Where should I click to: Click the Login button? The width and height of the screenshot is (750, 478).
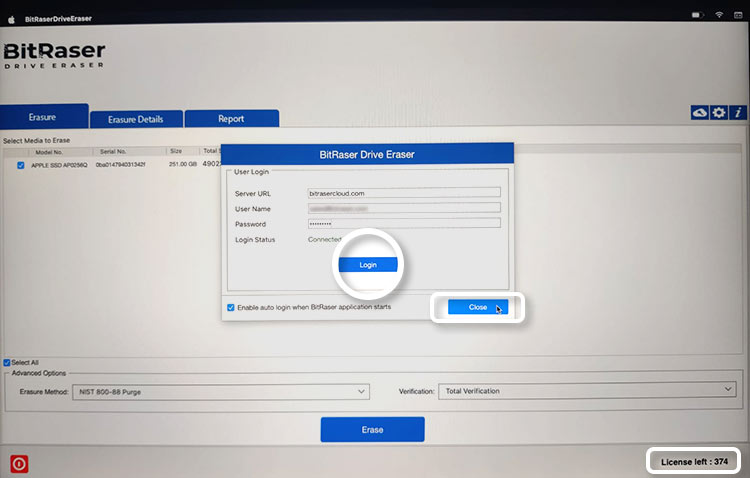pyautogui.click(x=368, y=265)
